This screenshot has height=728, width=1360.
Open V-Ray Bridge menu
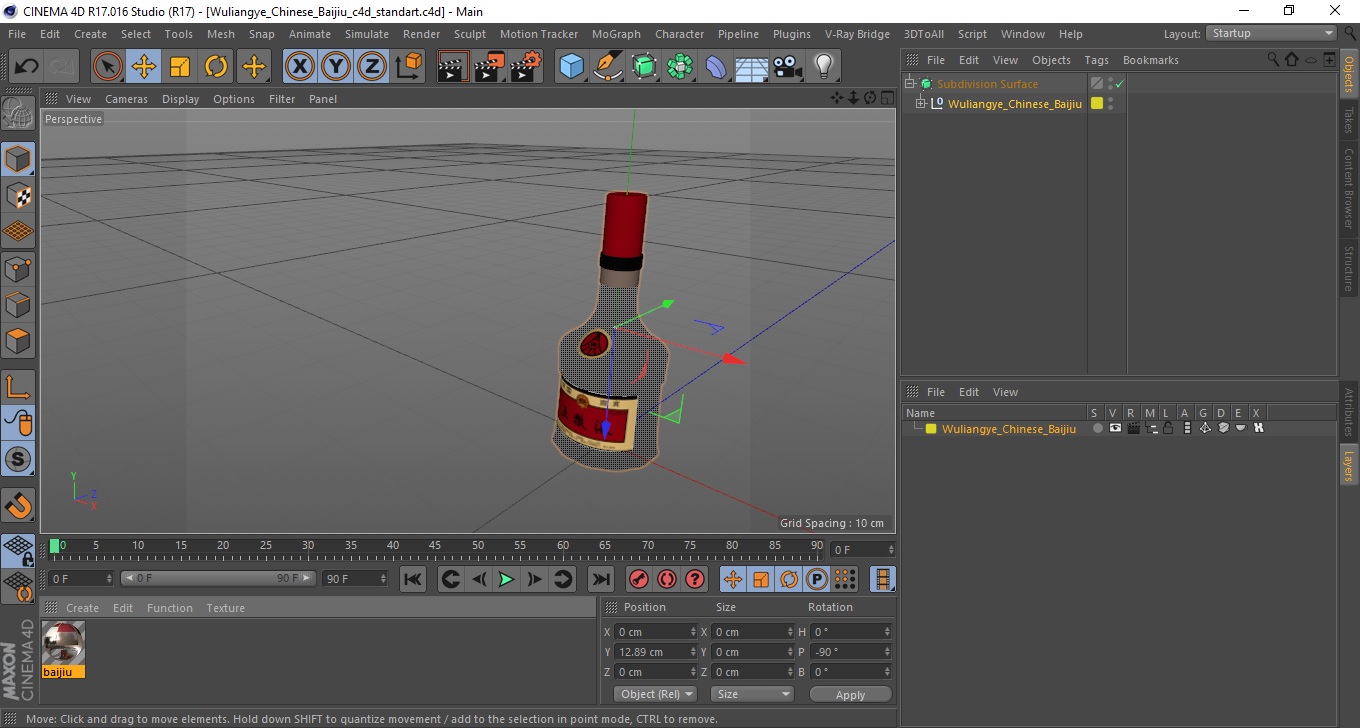(x=857, y=34)
